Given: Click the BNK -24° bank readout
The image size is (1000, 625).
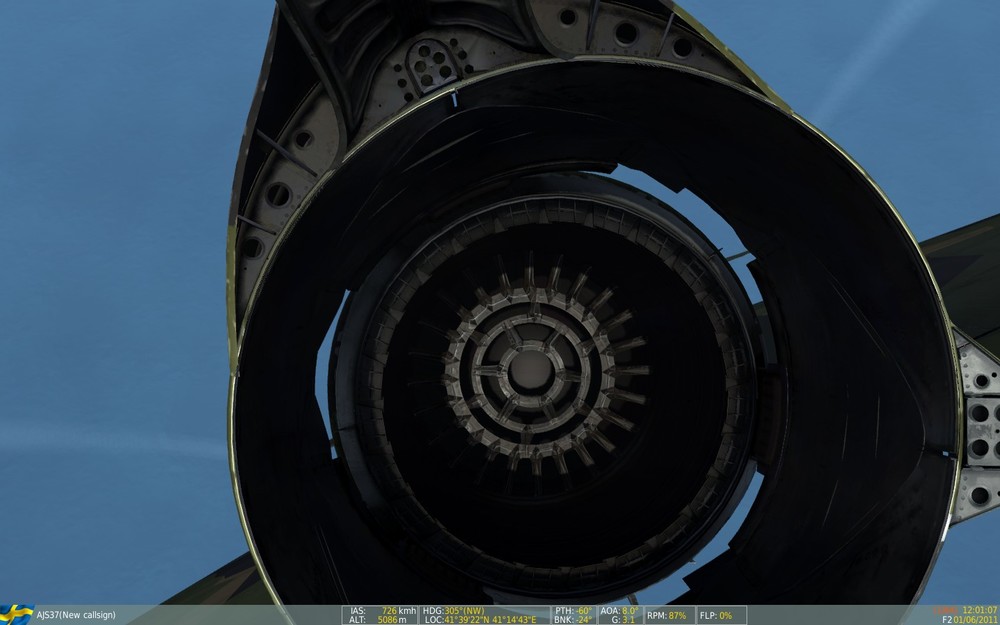Looking at the screenshot, I should [x=574, y=620].
